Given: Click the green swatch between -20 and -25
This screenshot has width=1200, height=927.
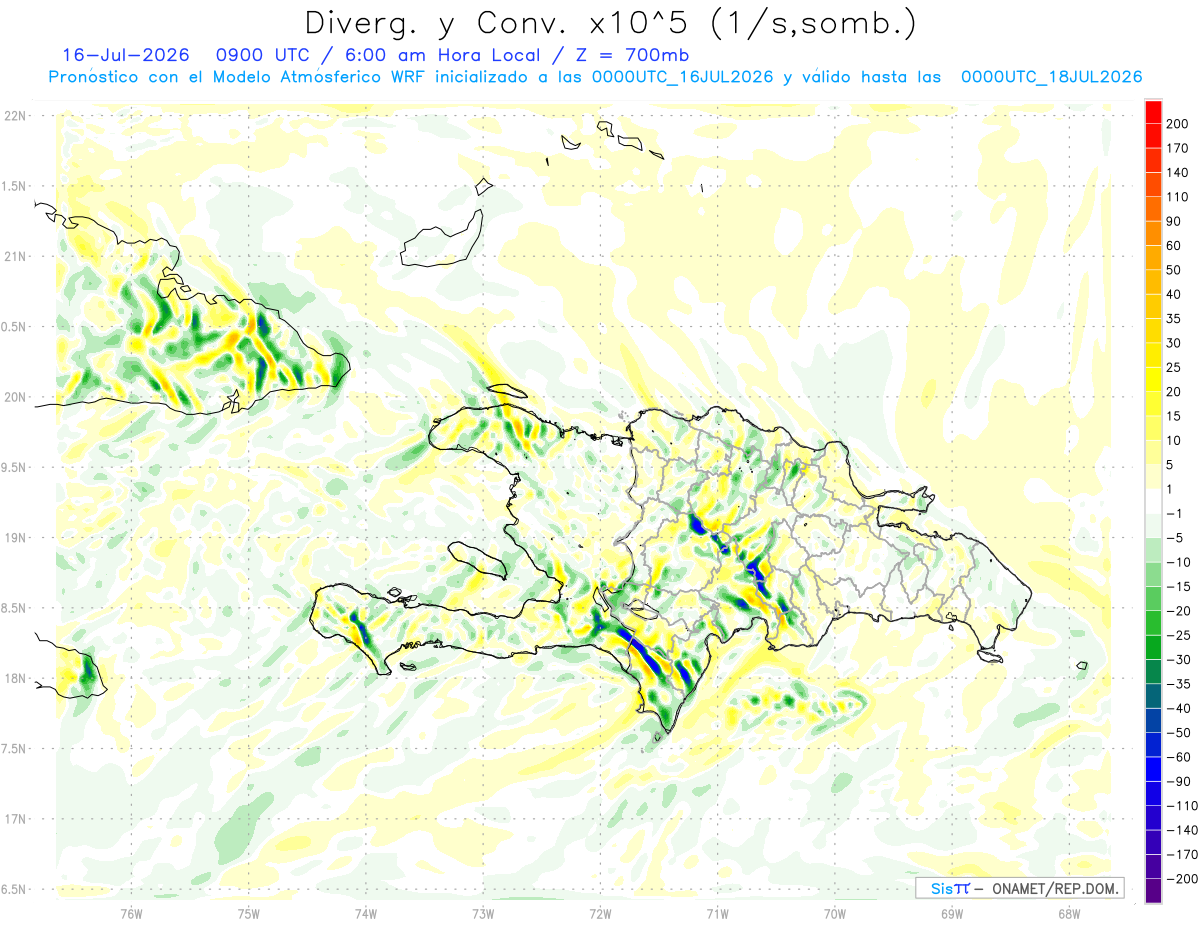Looking at the screenshot, I should (1153, 623).
